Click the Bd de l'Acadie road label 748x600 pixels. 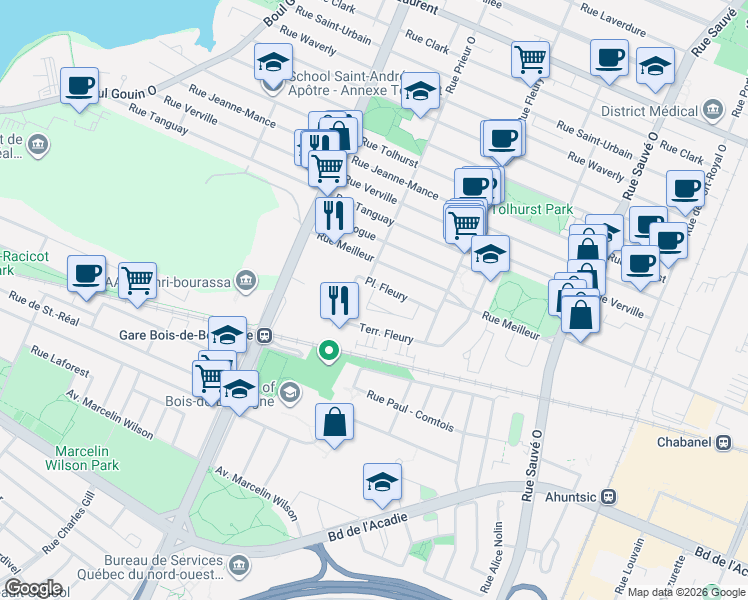pos(368,527)
